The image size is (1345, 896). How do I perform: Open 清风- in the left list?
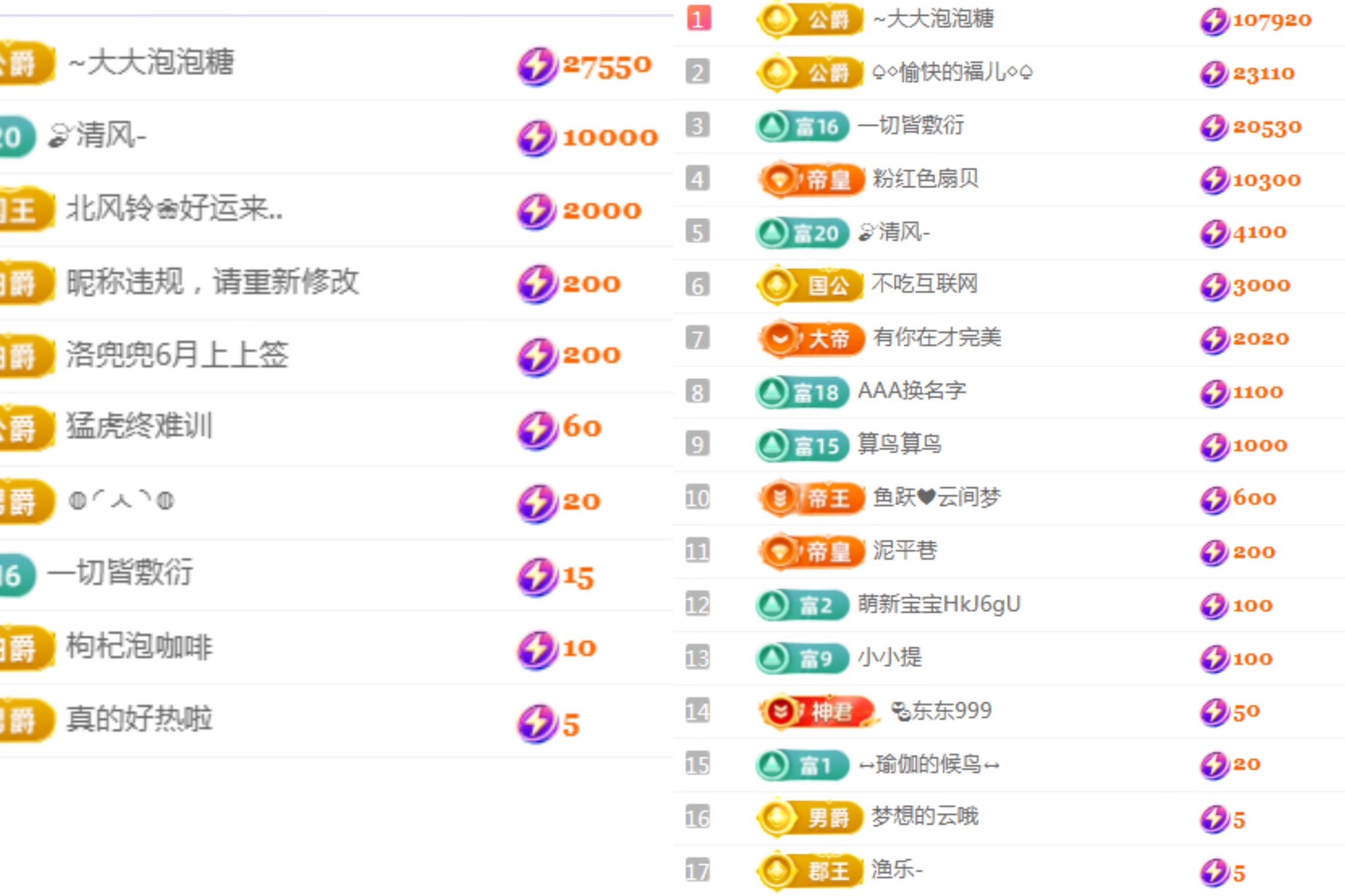(97, 135)
